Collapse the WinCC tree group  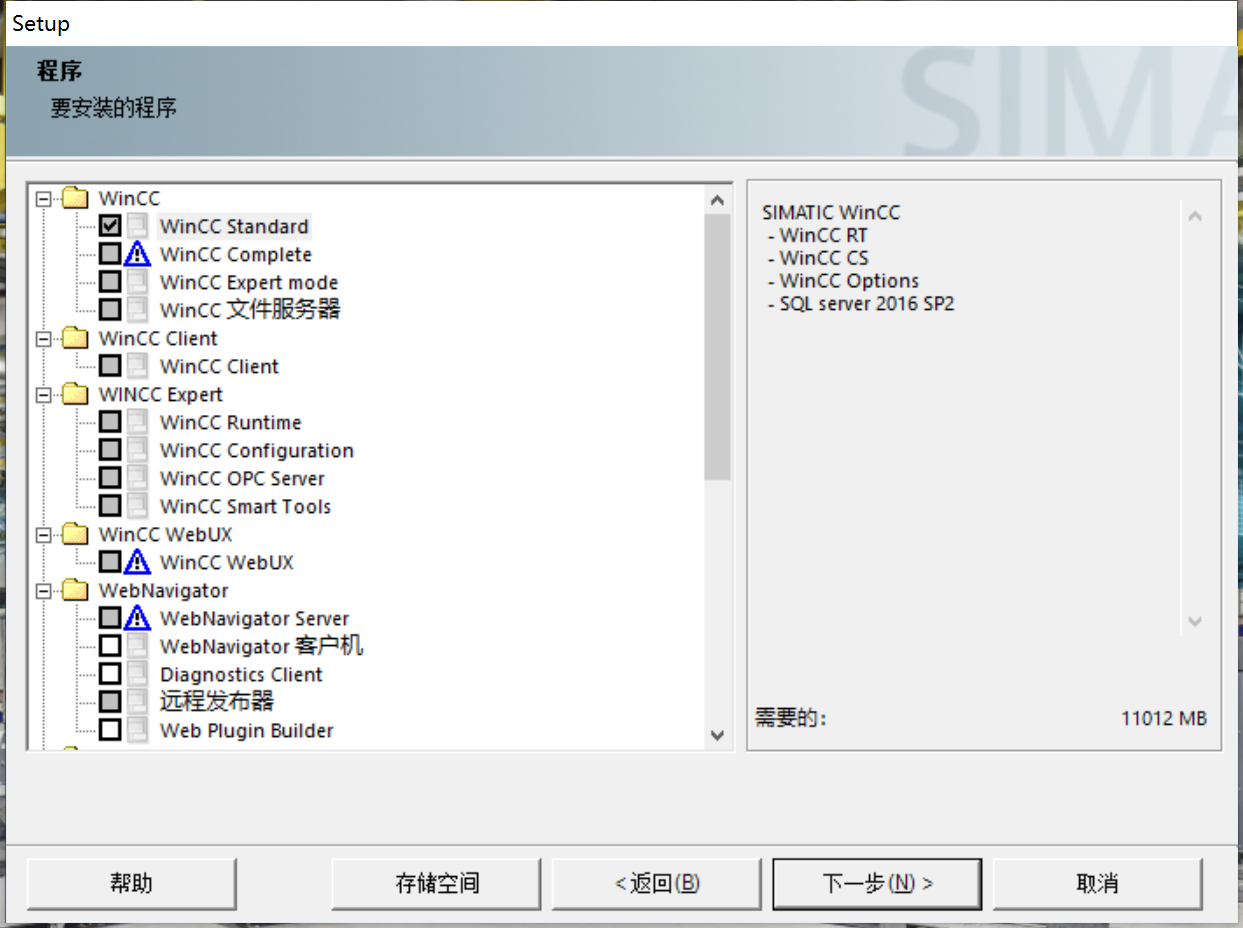coord(43,198)
